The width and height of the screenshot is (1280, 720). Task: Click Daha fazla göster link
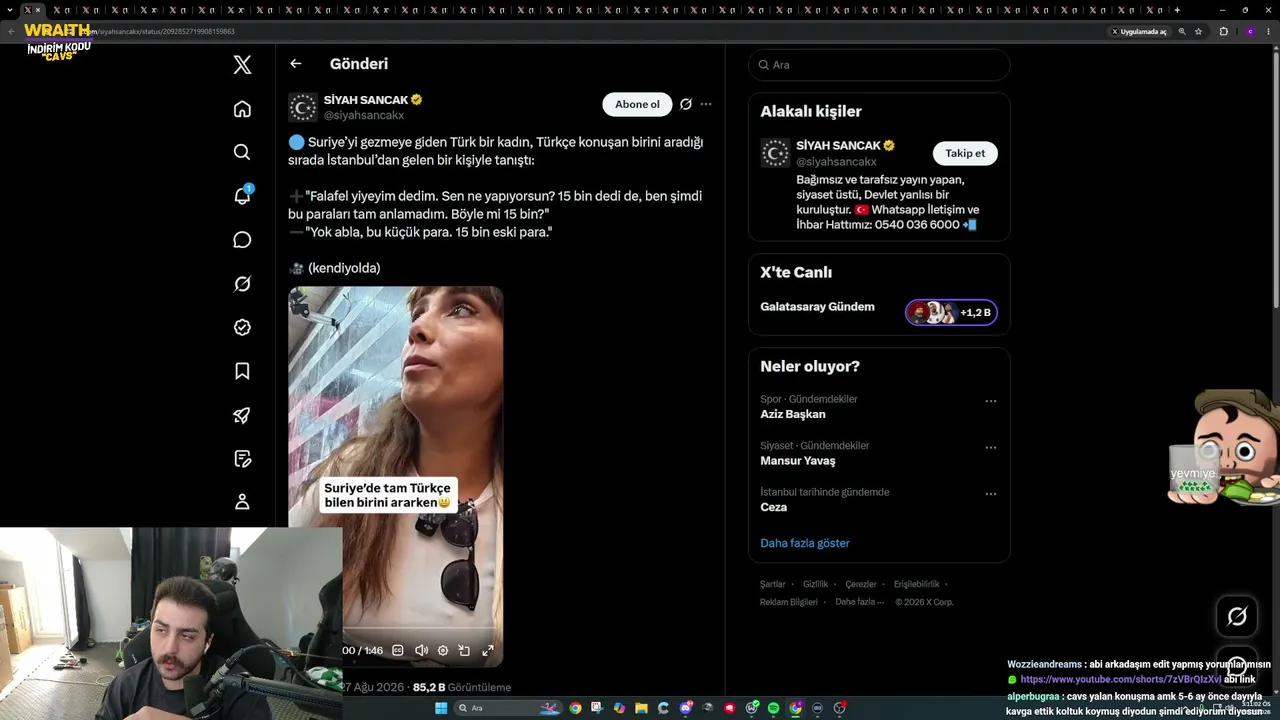click(x=805, y=543)
